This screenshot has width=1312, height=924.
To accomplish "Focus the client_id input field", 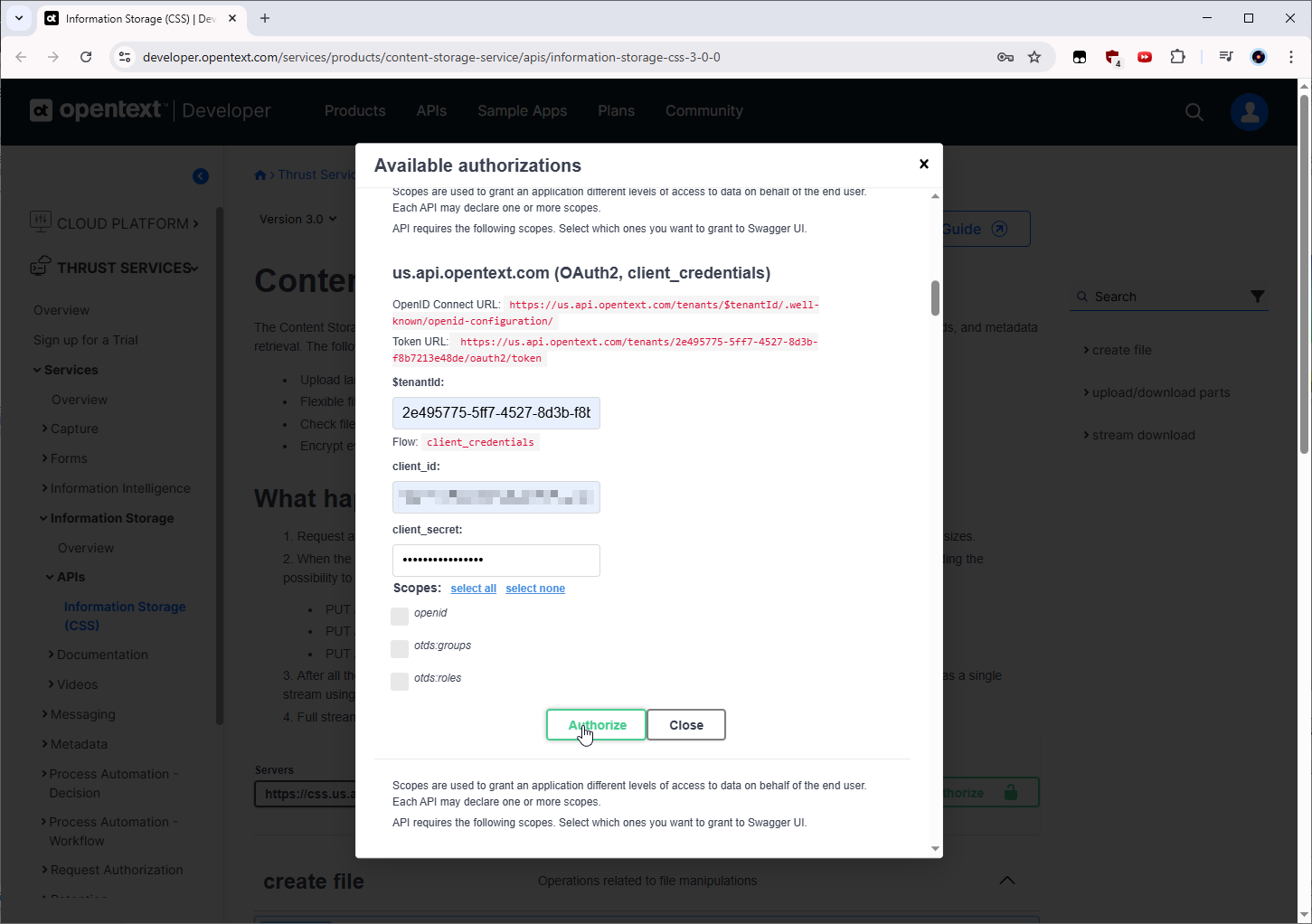I will point(496,497).
